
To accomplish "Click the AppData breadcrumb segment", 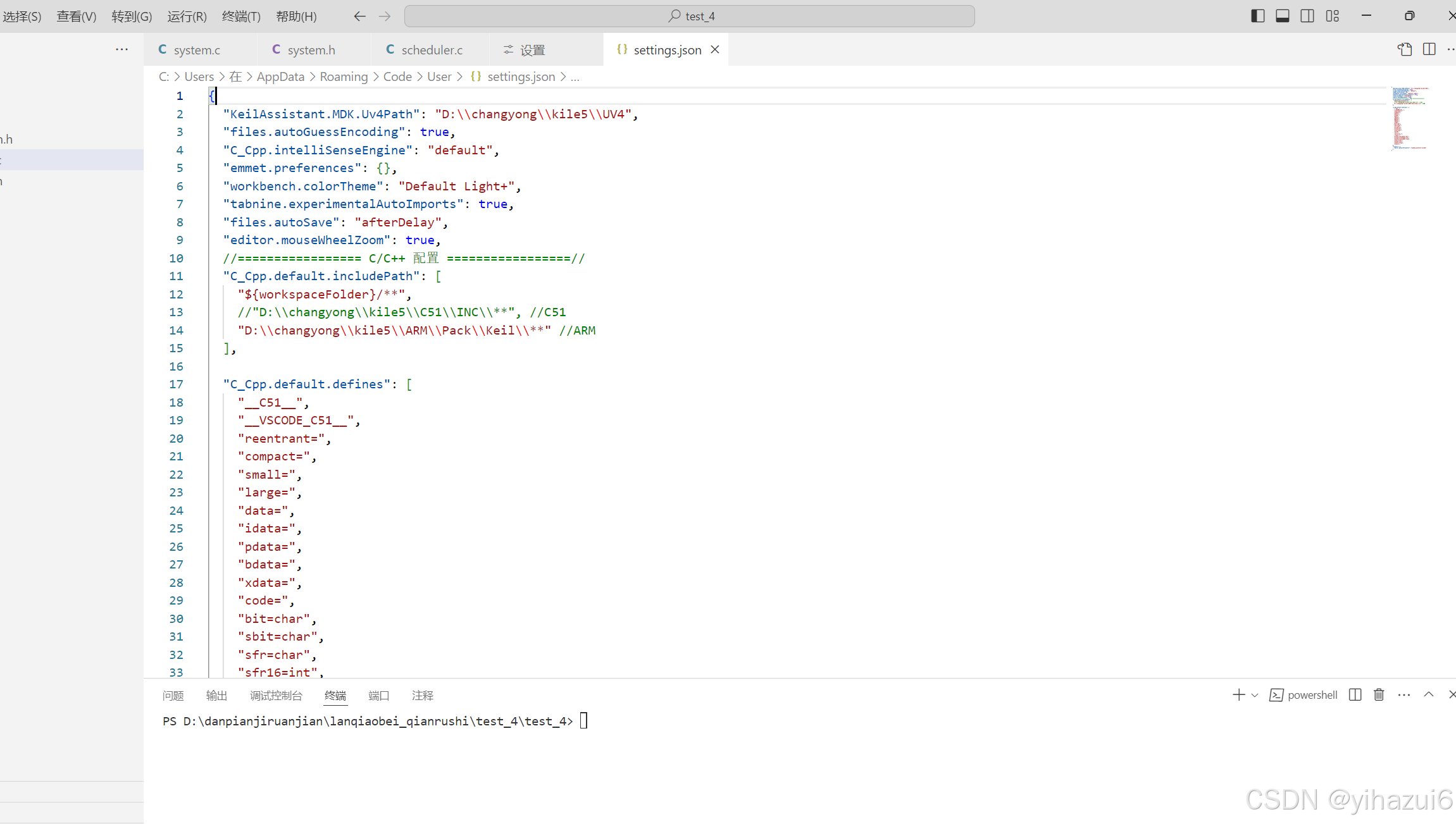I will point(280,77).
